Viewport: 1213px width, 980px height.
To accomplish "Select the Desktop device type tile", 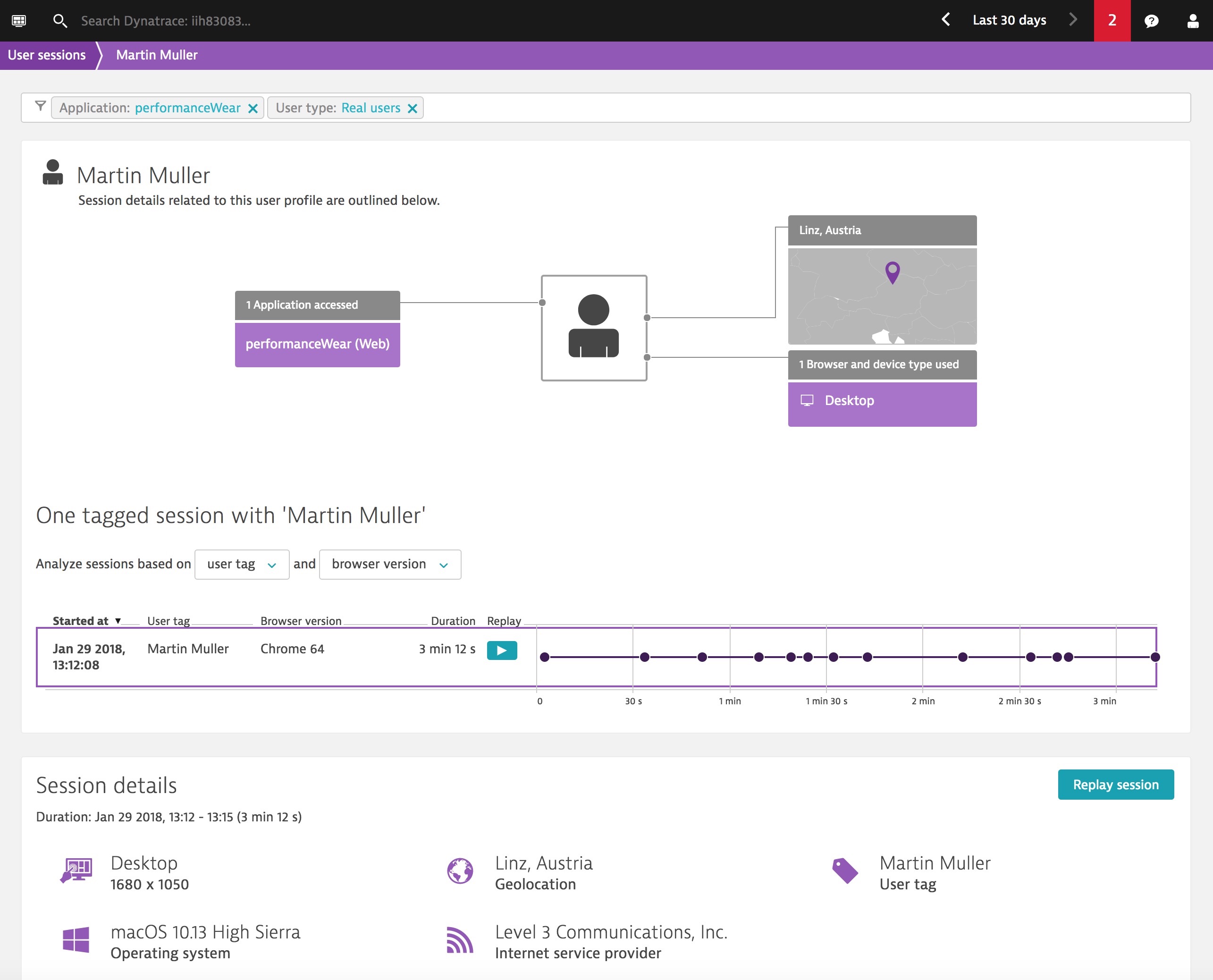I will pyautogui.click(x=882, y=404).
